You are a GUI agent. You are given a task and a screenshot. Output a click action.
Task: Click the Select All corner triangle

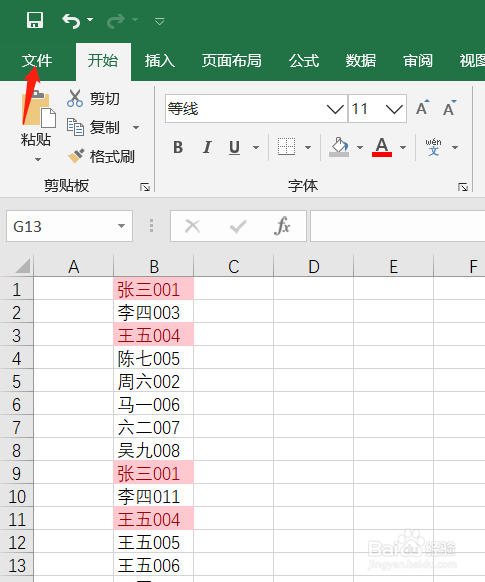pyautogui.click(x=22, y=266)
